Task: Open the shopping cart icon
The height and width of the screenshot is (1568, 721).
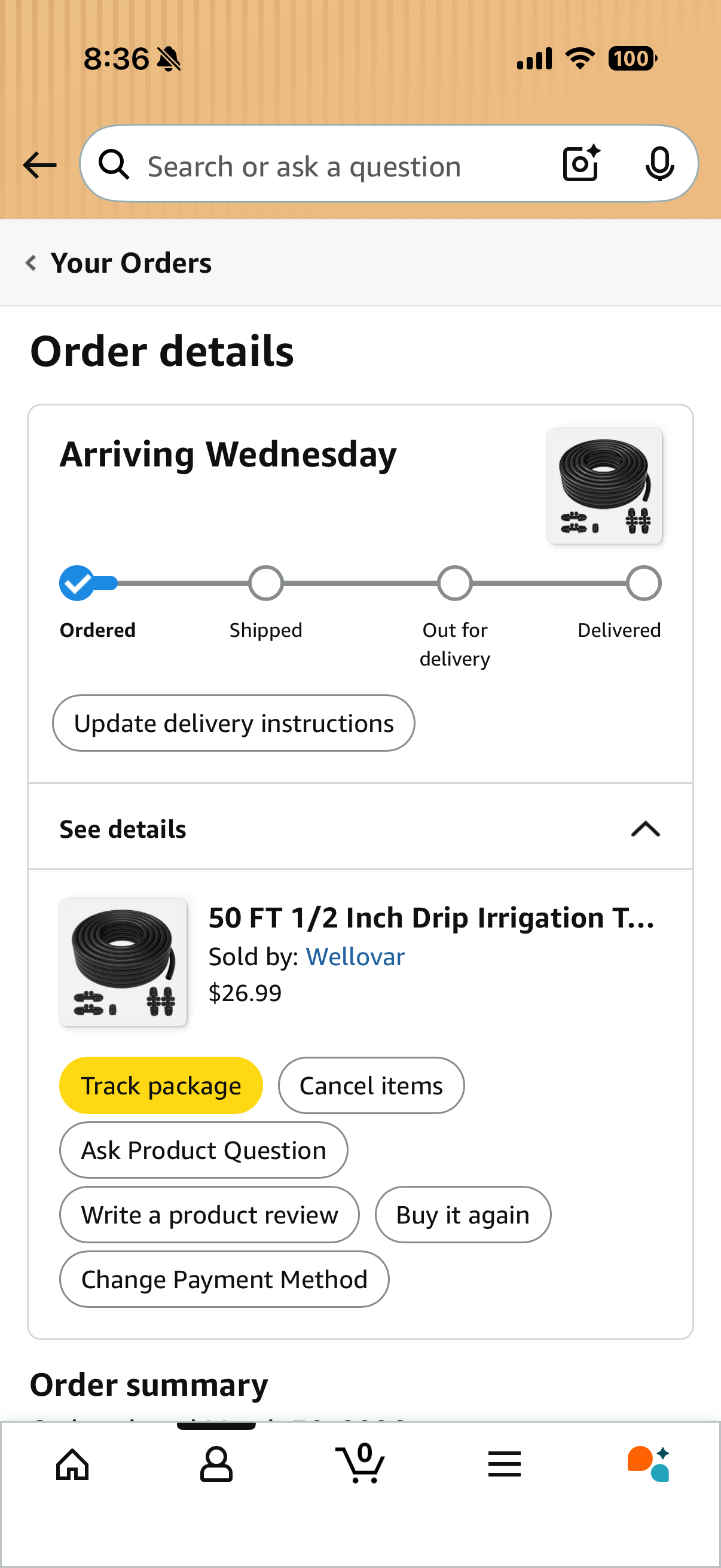Action: (x=360, y=1464)
